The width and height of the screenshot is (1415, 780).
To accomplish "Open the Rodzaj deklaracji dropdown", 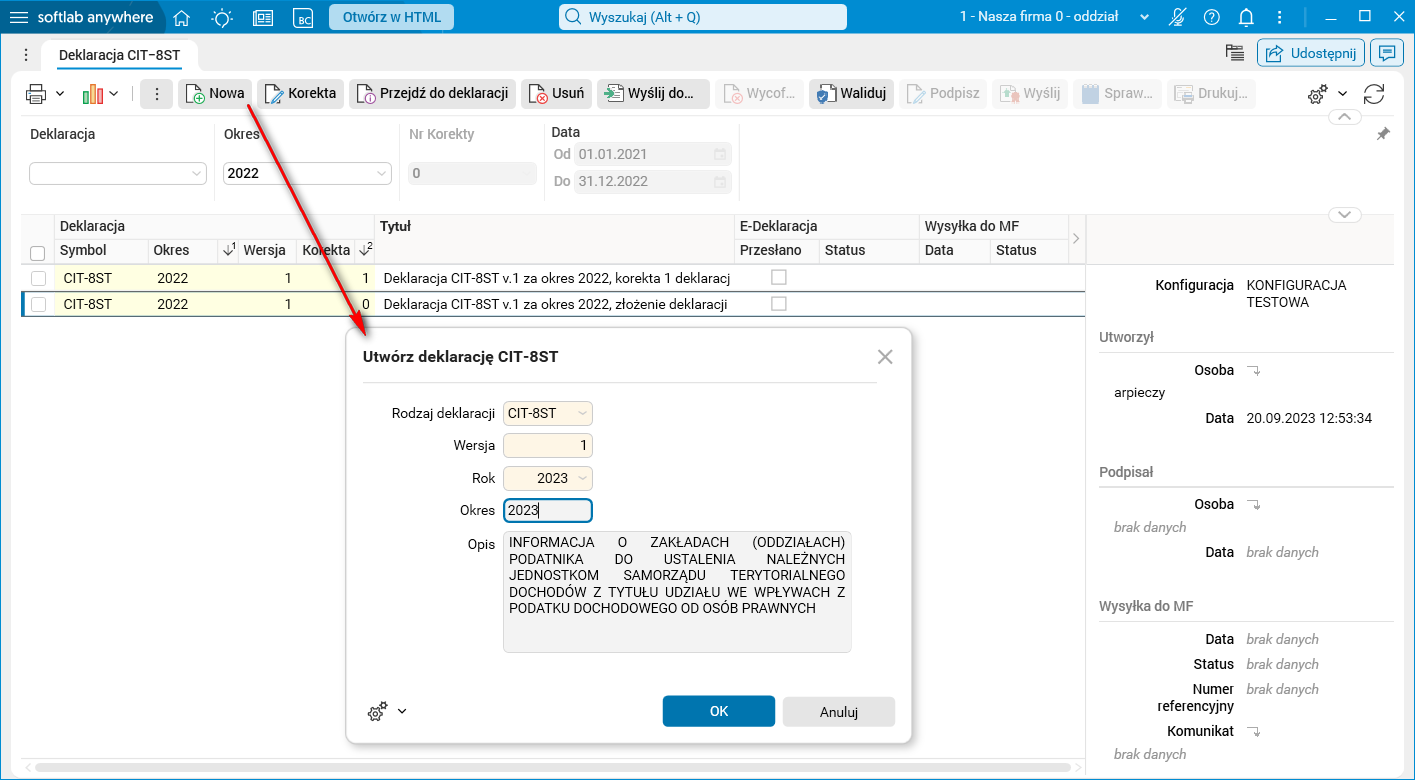I will 582,413.
